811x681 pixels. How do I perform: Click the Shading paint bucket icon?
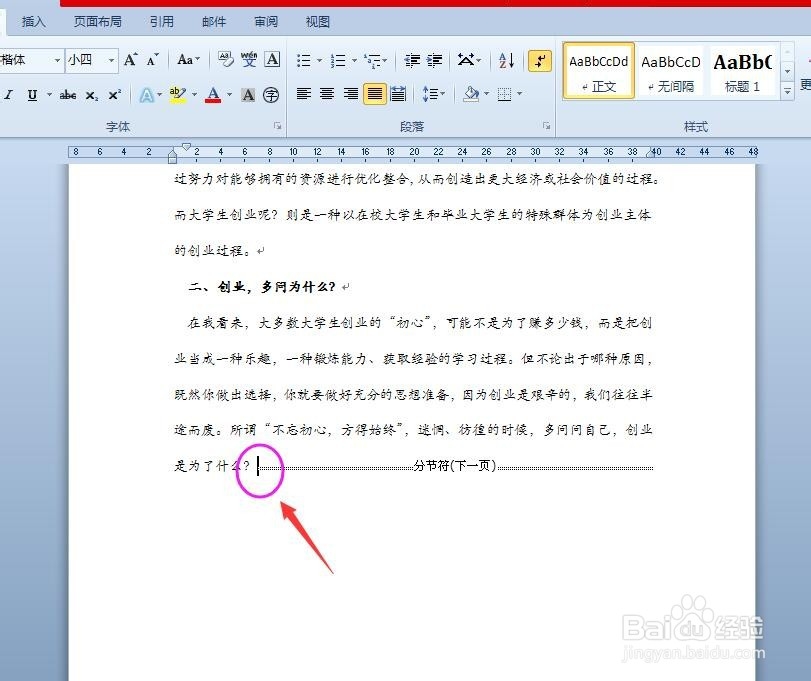pyautogui.click(x=471, y=94)
